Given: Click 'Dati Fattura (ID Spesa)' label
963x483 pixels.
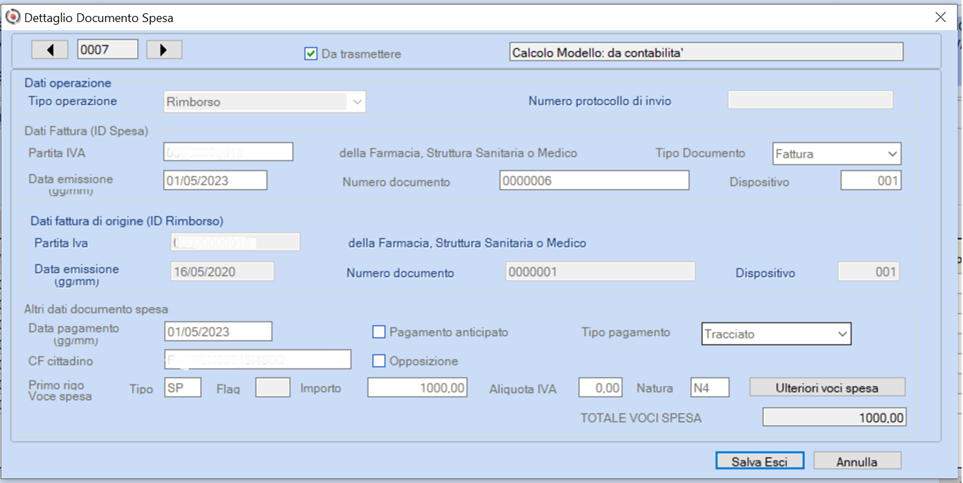Looking at the screenshot, I should click(x=87, y=131).
